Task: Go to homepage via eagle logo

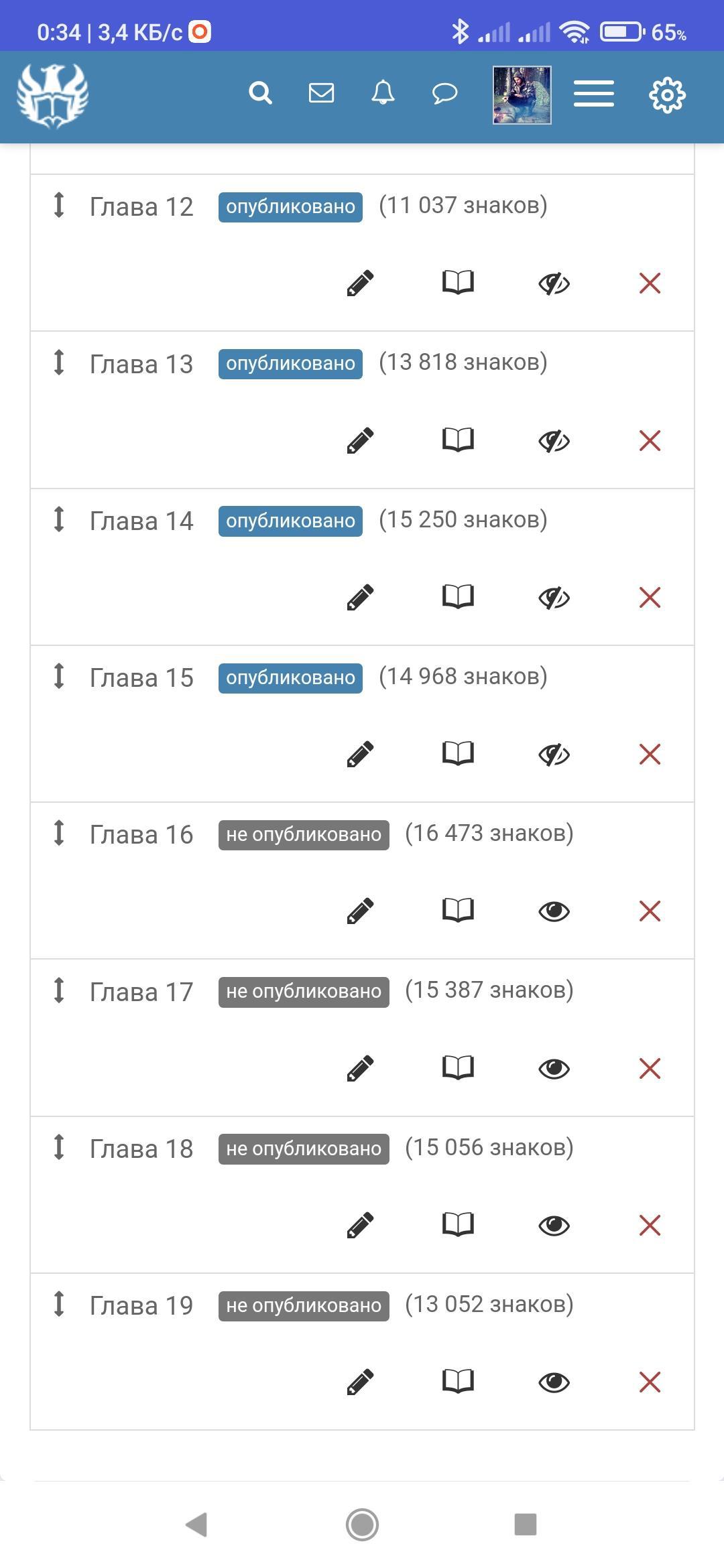Action: click(x=52, y=95)
